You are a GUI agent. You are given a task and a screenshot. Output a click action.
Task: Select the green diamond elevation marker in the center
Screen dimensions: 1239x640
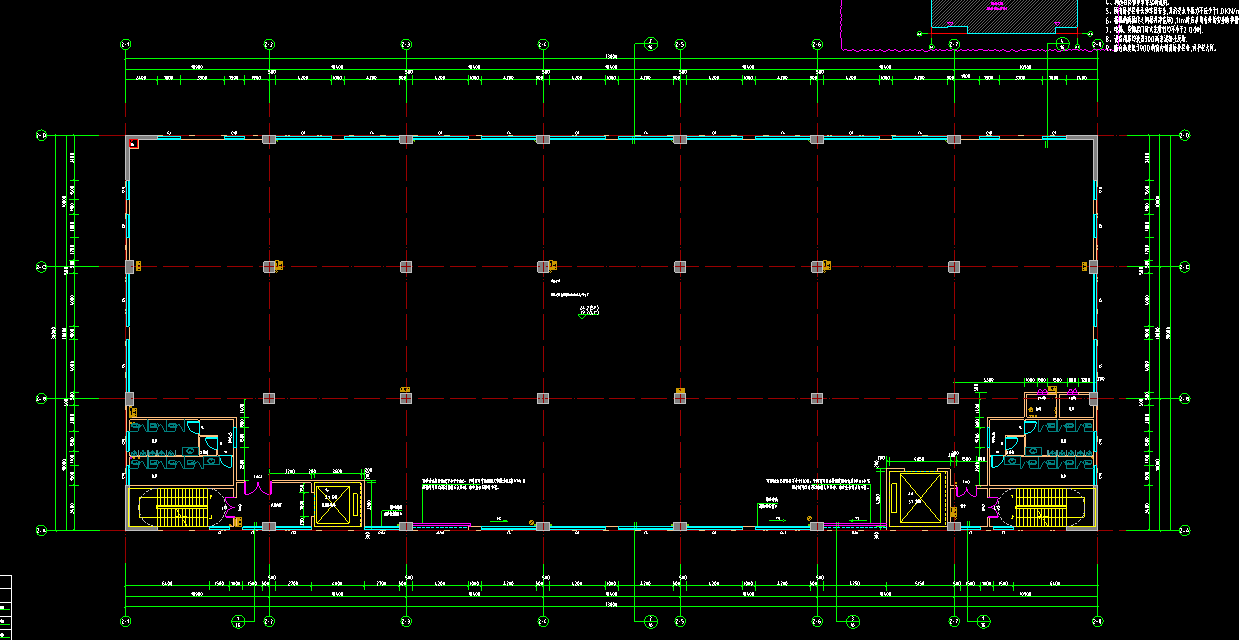point(583,317)
